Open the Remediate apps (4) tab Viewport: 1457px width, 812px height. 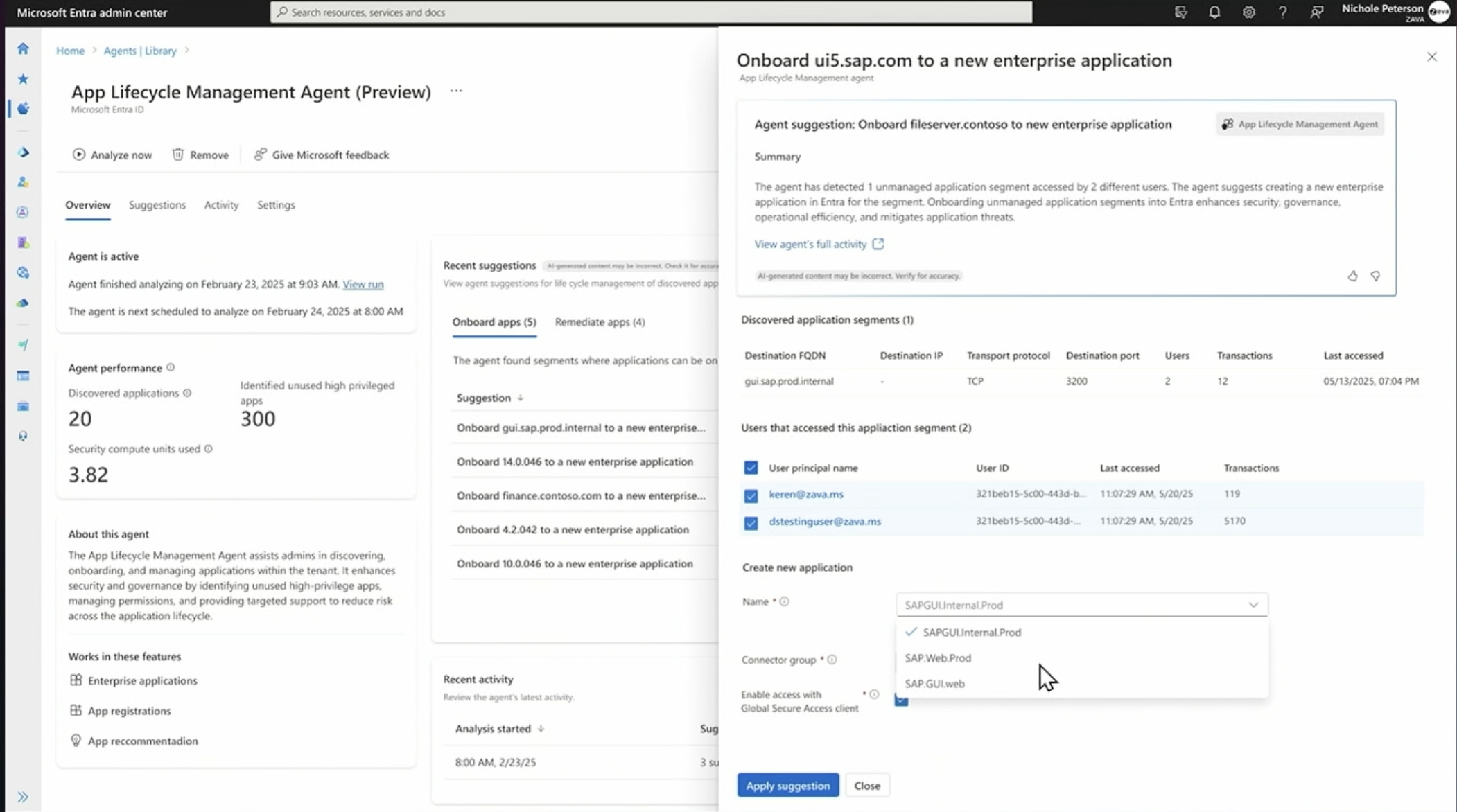point(600,322)
